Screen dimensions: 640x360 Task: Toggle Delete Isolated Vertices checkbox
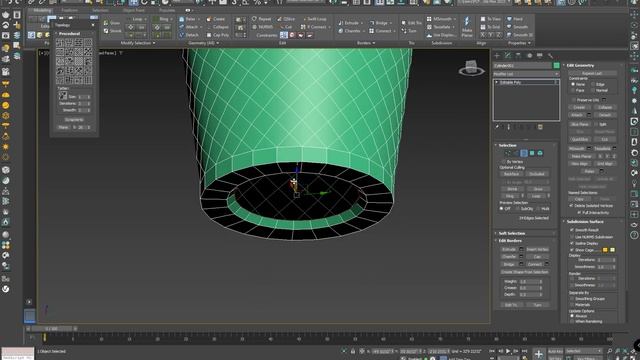[572, 206]
